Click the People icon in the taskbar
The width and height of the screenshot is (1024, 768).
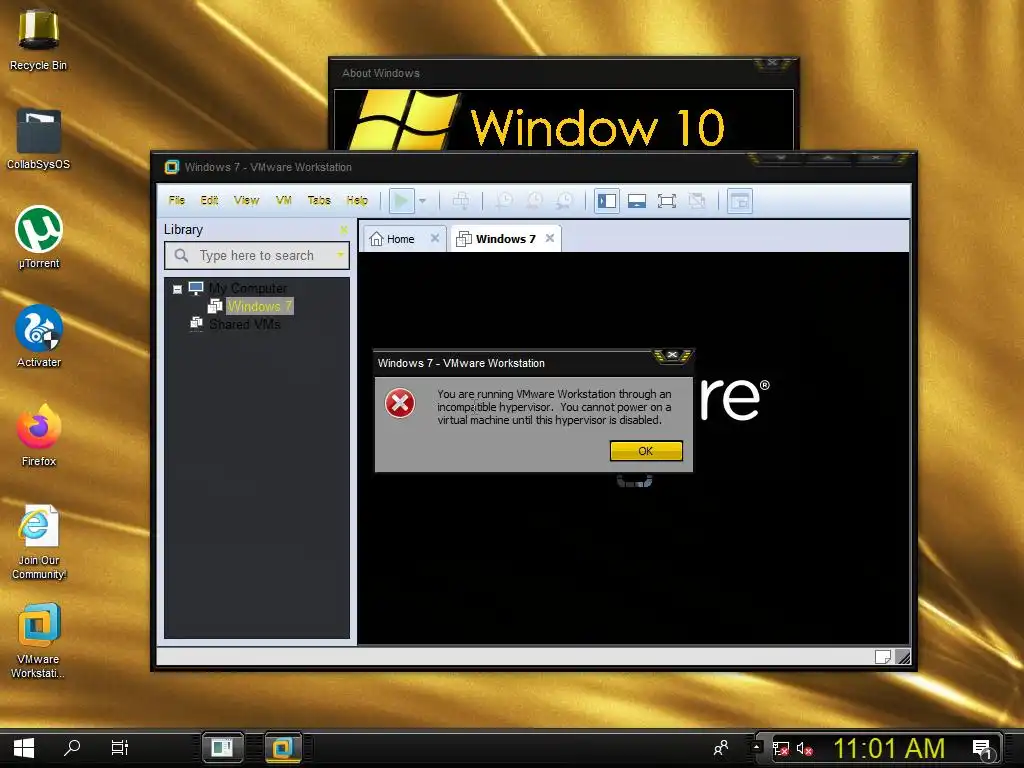tap(721, 747)
